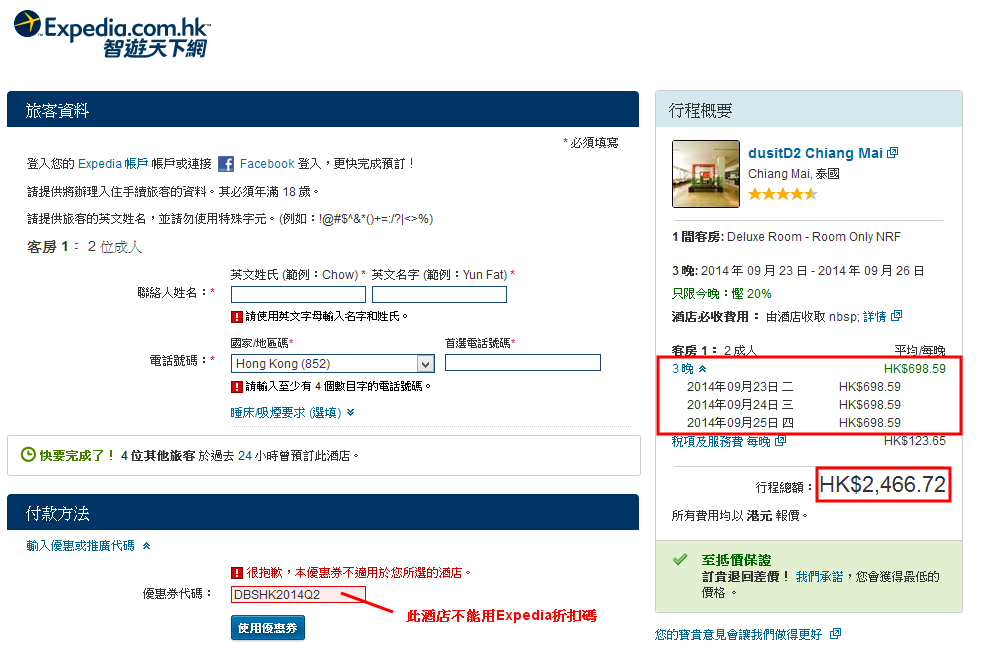Click the hotel star rating icons
This screenshot has width=982, height=656.
coord(782,194)
